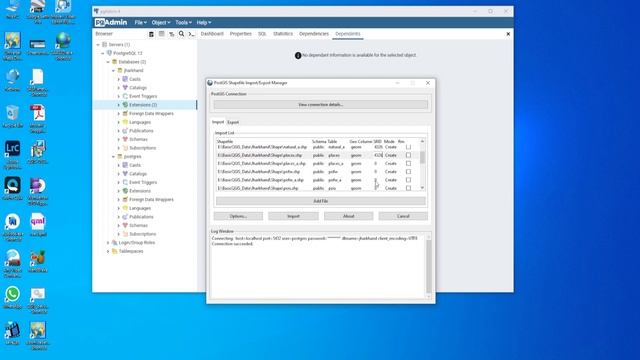Switch to the Dependencies tab
640x360 pixels.
click(313, 34)
